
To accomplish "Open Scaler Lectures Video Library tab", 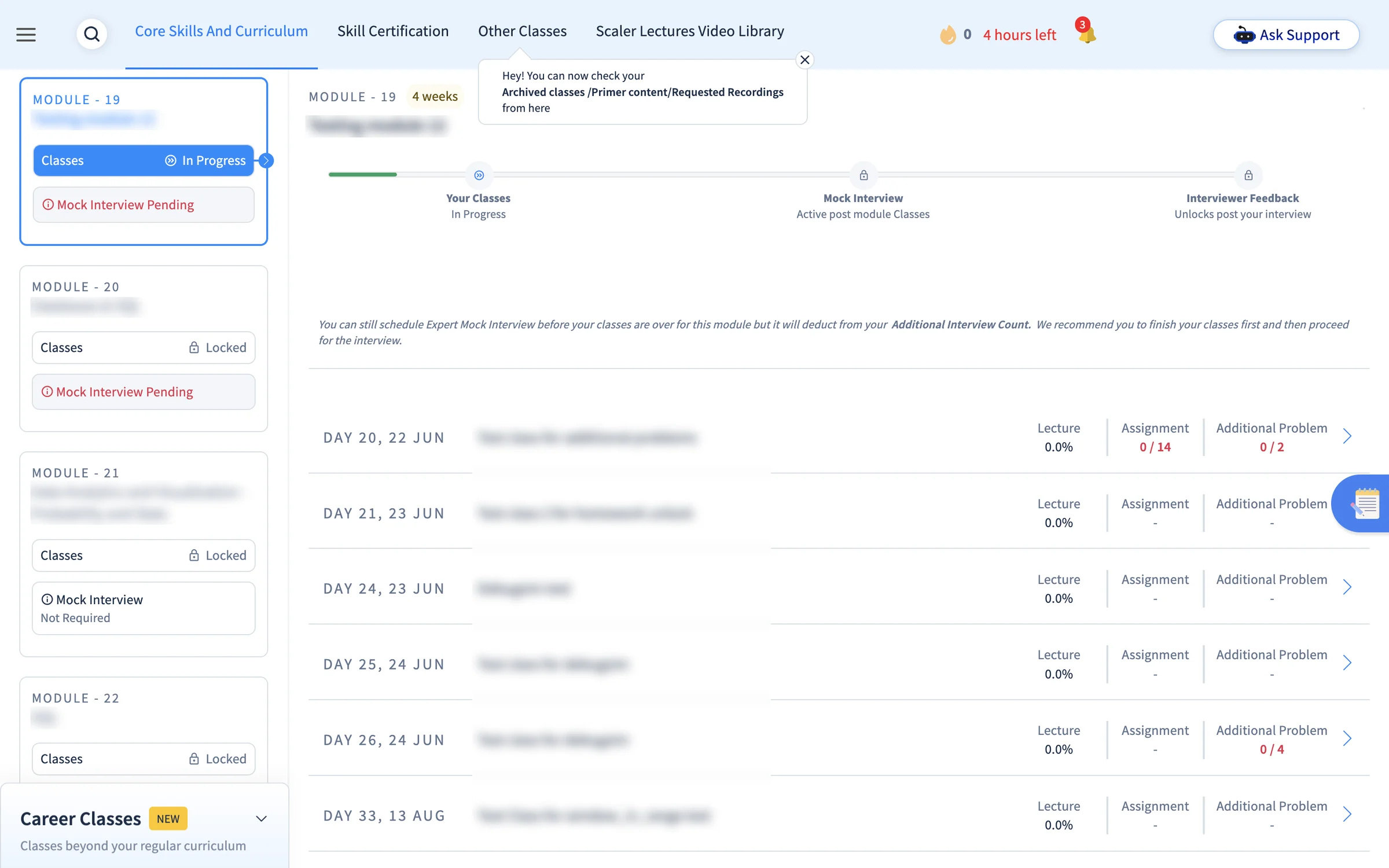I will 690,31.
